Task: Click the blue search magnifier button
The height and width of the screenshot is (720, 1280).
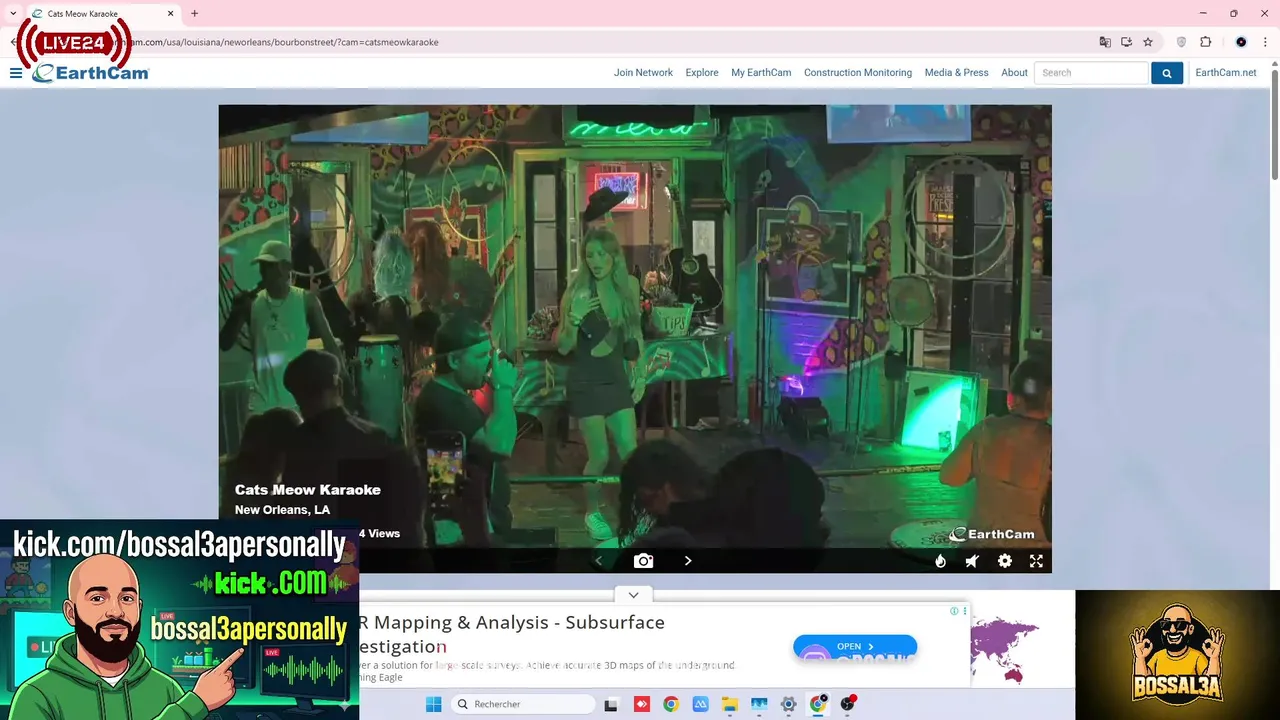Action: tap(1166, 73)
